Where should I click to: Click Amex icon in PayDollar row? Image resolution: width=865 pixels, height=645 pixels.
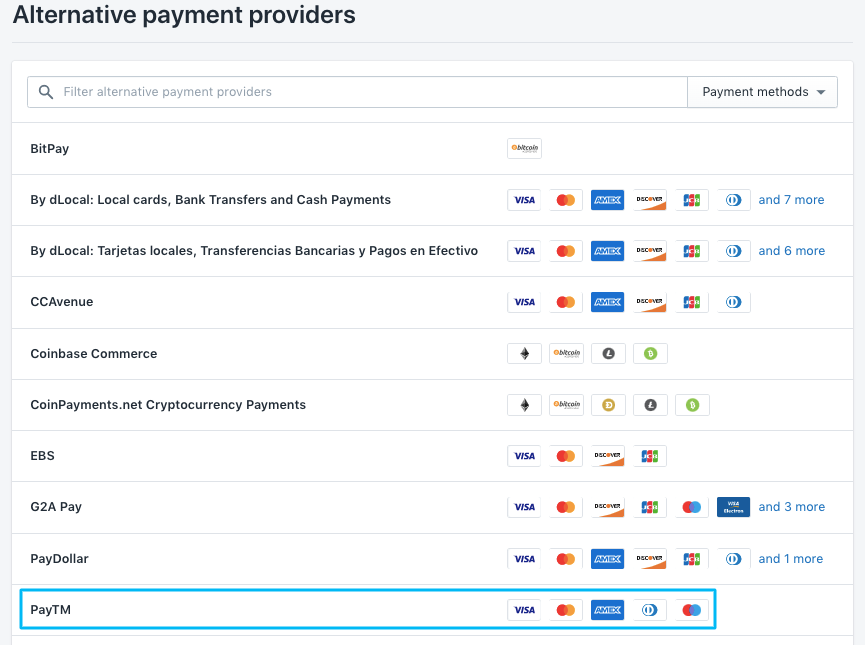(x=607, y=559)
